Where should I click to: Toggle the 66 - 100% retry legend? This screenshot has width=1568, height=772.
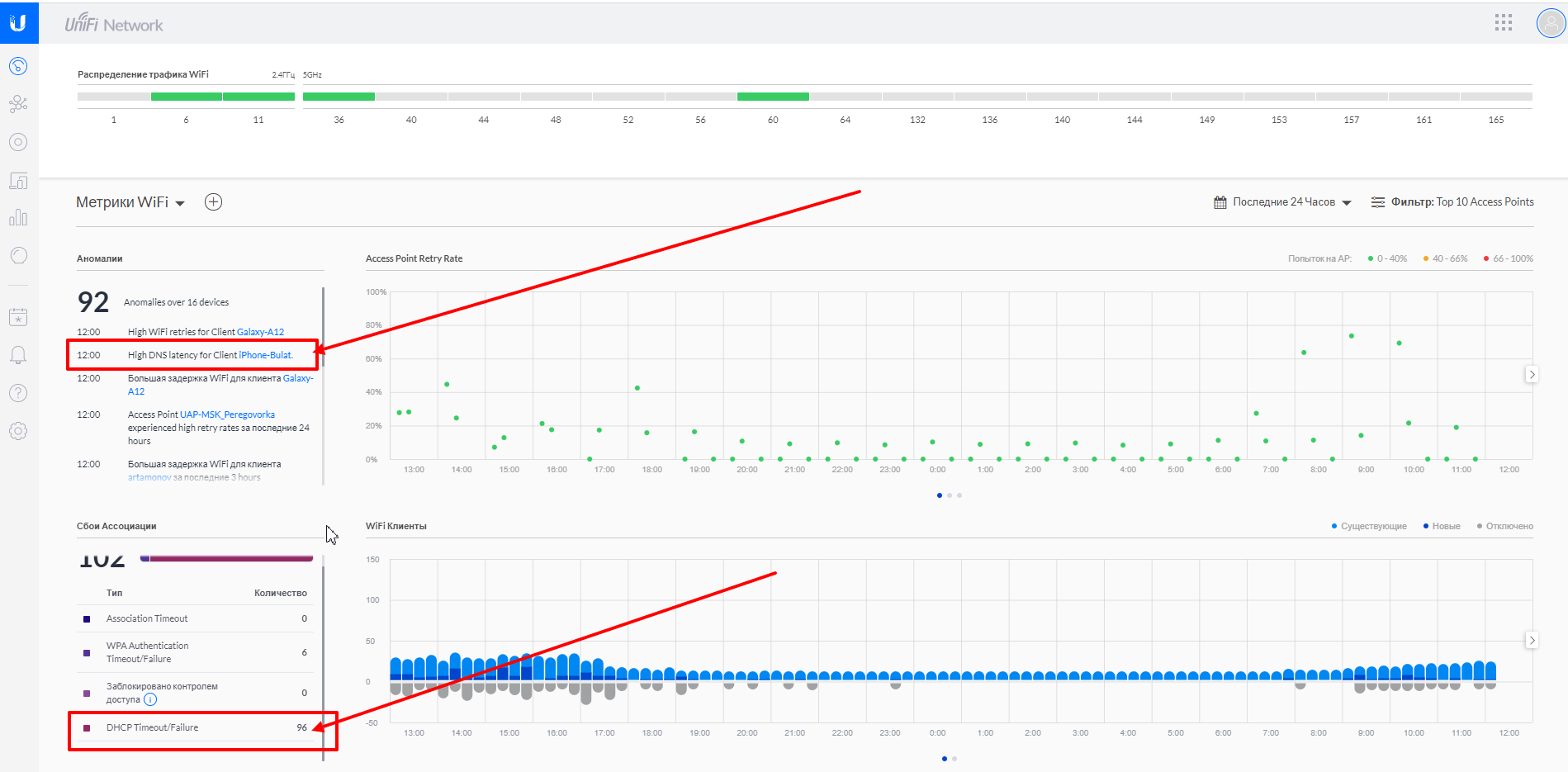pos(1508,258)
